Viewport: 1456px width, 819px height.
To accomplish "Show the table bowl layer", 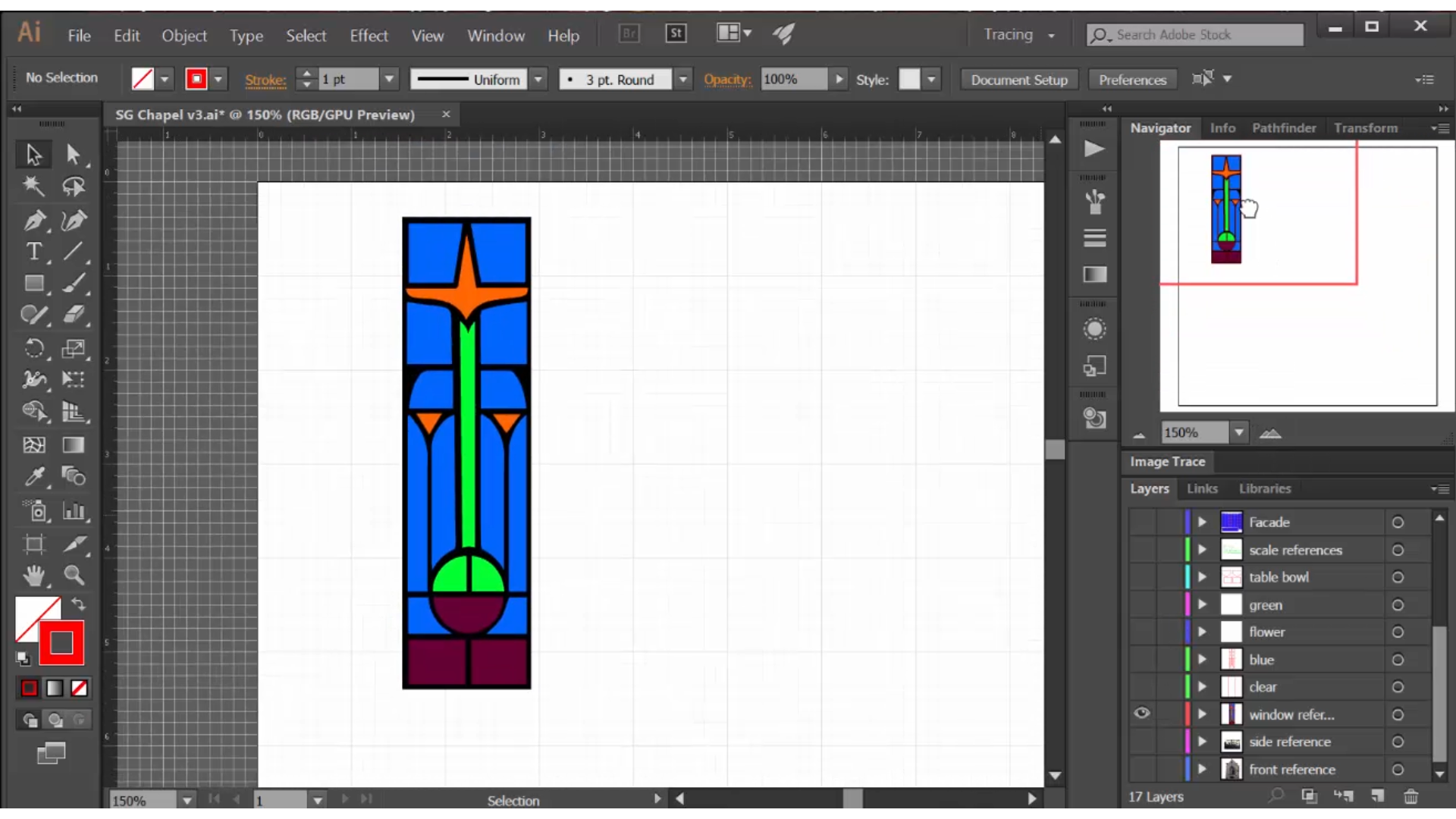I will pos(1141,577).
